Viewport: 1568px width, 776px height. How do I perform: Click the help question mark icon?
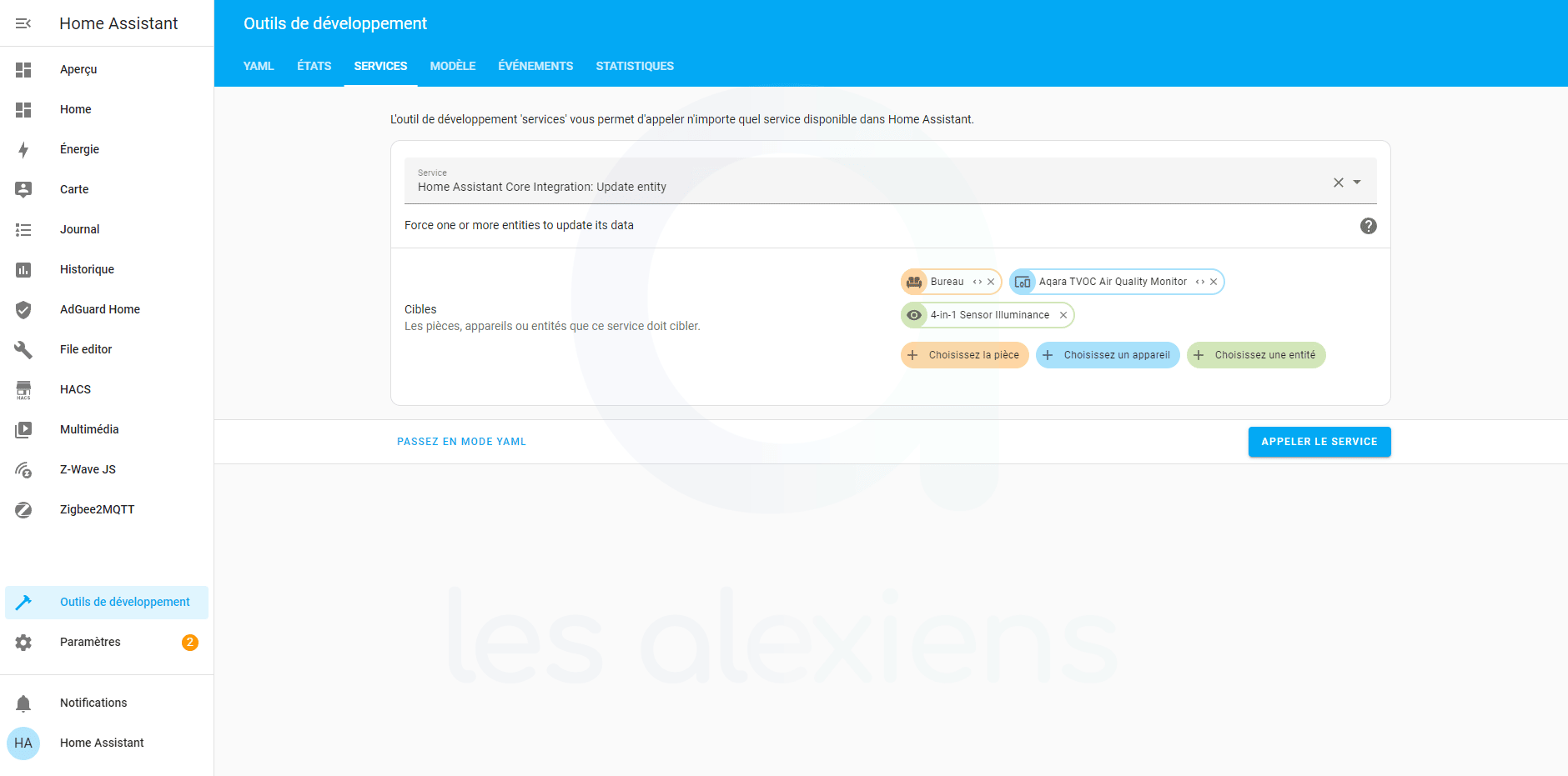coord(1368,226)
